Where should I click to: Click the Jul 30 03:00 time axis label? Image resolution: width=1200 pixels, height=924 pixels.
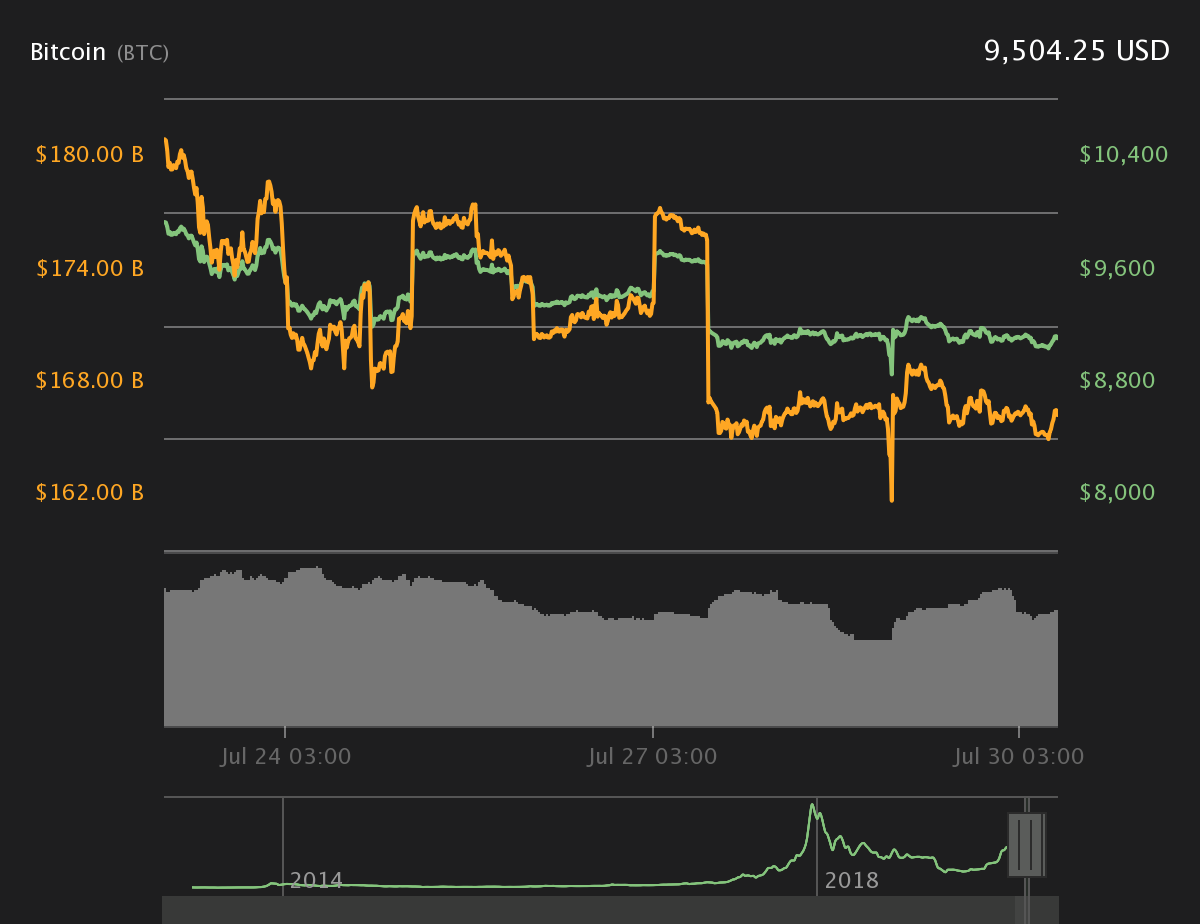point(1019,757)
